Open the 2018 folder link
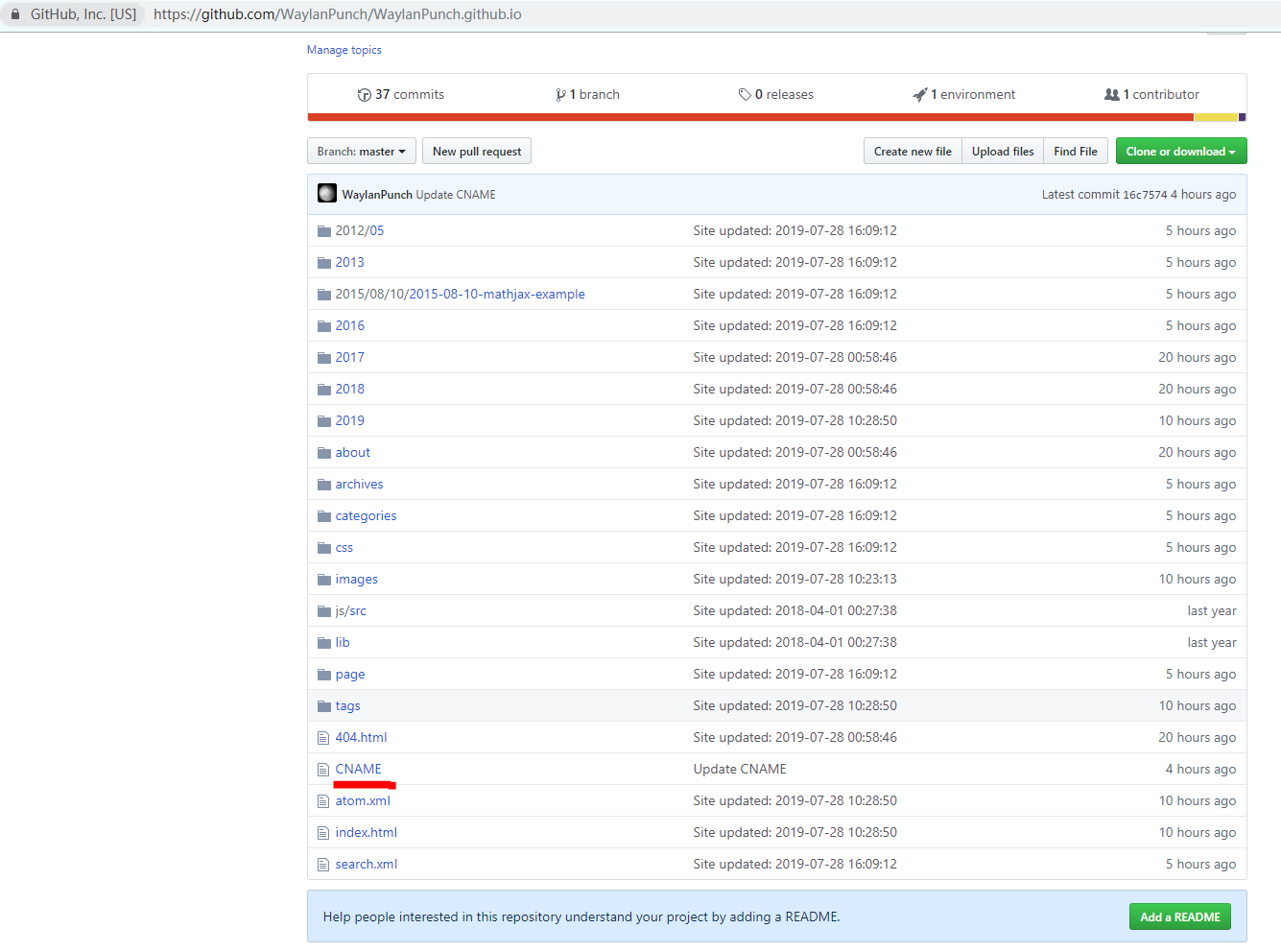Screen dimensions: 1281x952 350,390
